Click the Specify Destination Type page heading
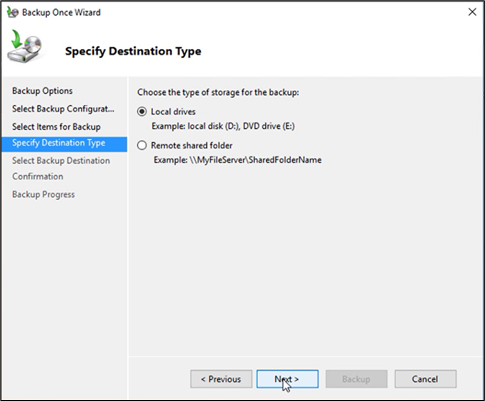The height and width of the screenshot is (401, 485). tap(133, 51)
